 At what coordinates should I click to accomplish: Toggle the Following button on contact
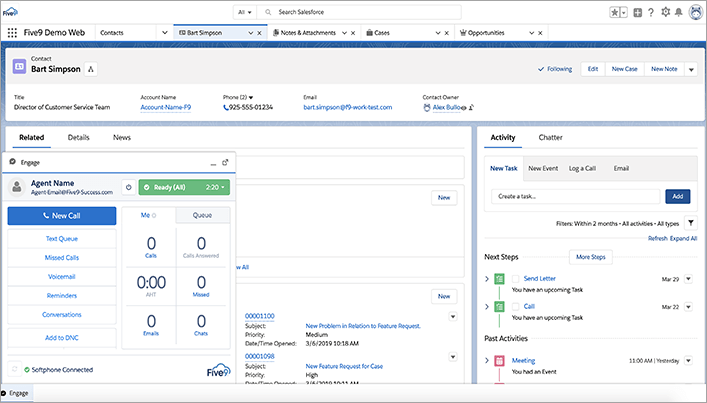[x=555, y=69]
